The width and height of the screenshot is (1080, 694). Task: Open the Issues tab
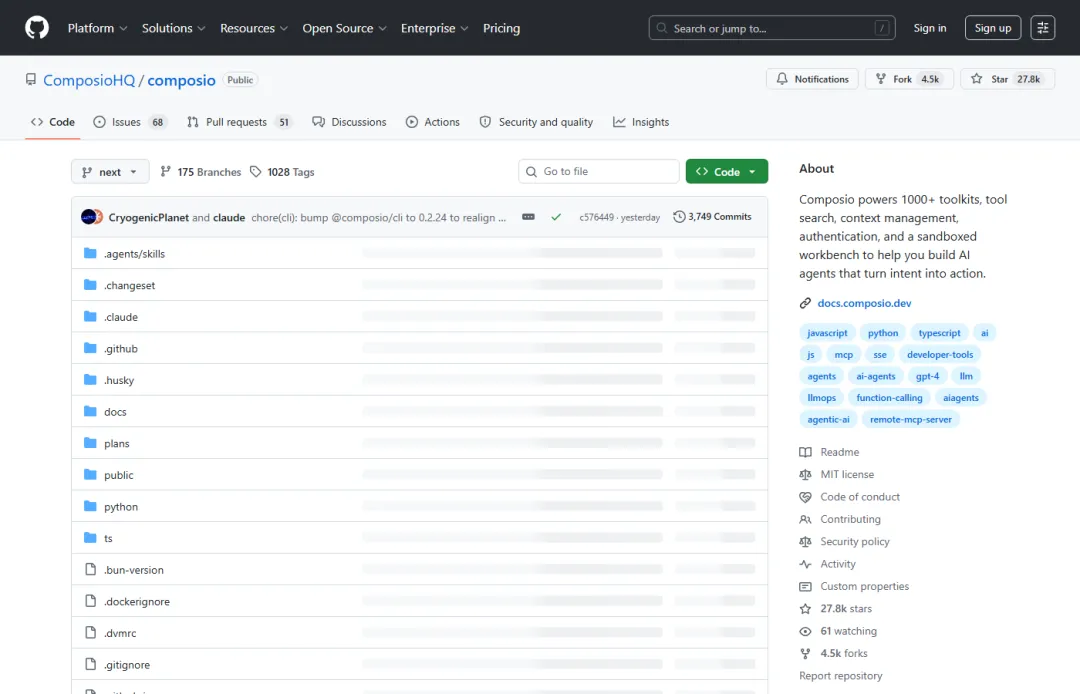(130, 122)
